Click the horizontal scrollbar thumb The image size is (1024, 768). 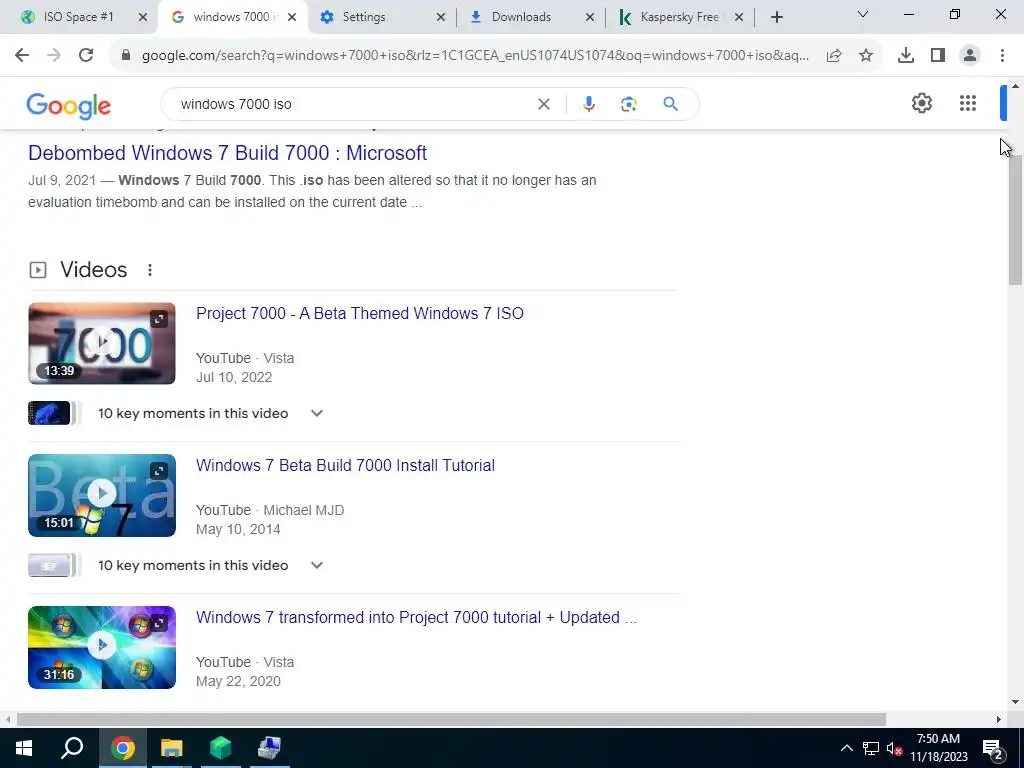click(451, 719)
